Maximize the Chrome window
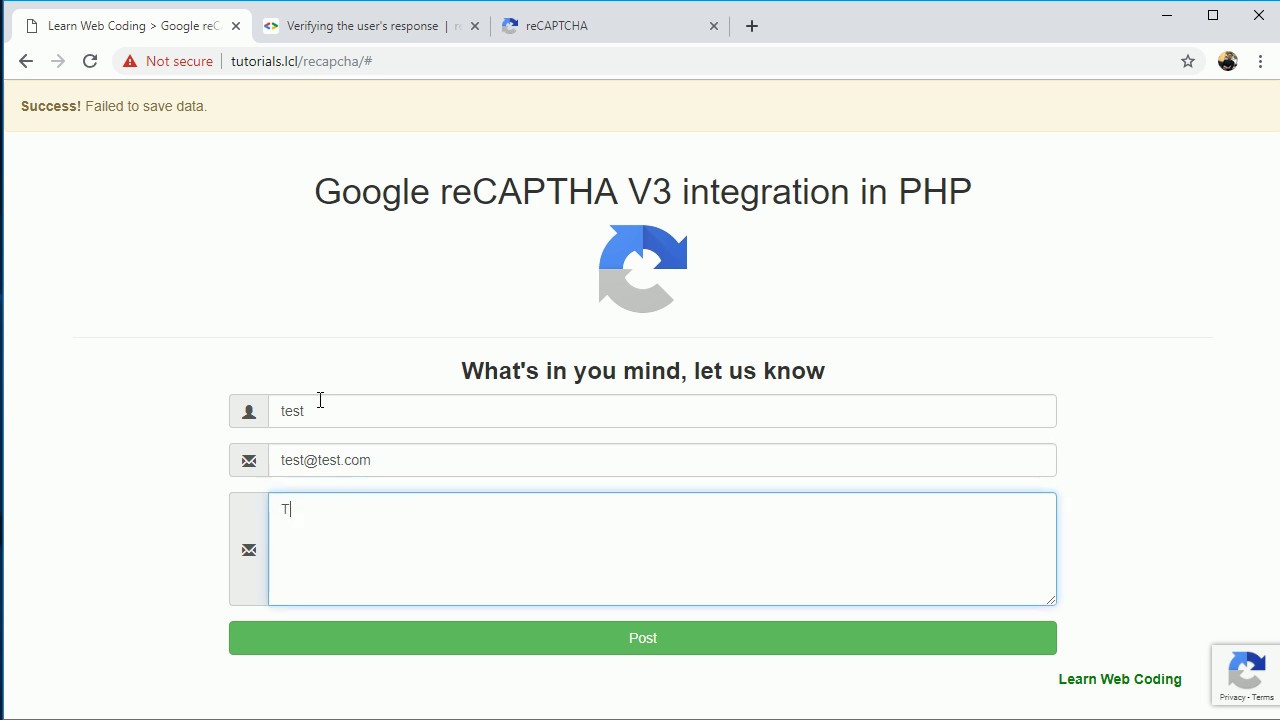 1213,15
